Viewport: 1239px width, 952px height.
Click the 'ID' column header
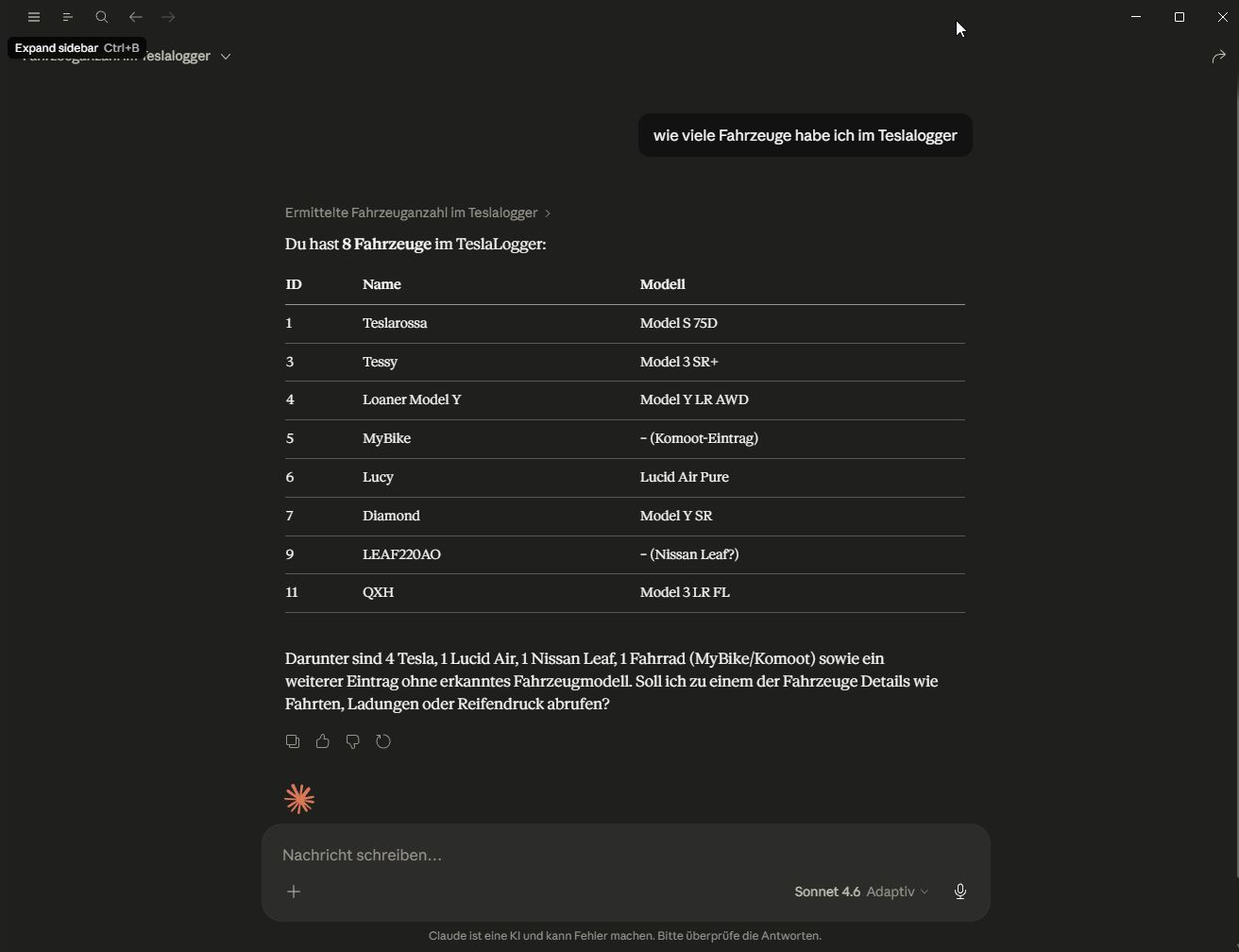(294, 284)
